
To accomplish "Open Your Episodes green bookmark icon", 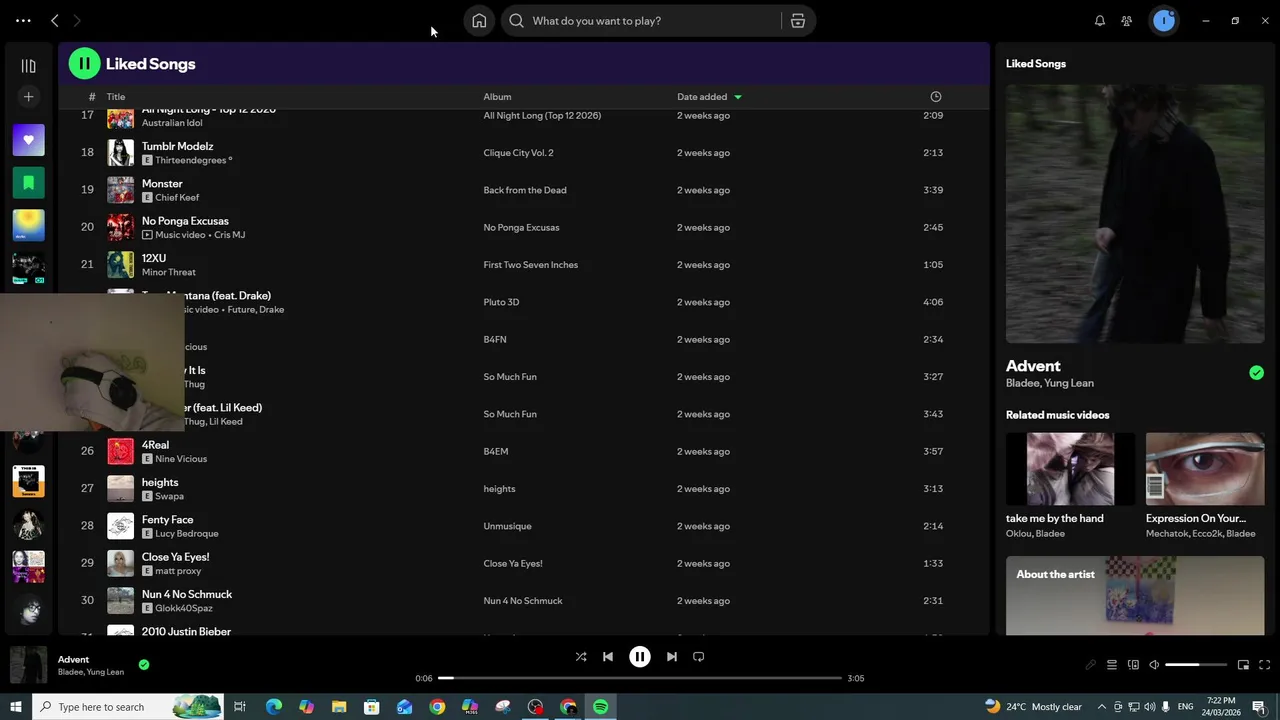I will (x=28, y=183).
